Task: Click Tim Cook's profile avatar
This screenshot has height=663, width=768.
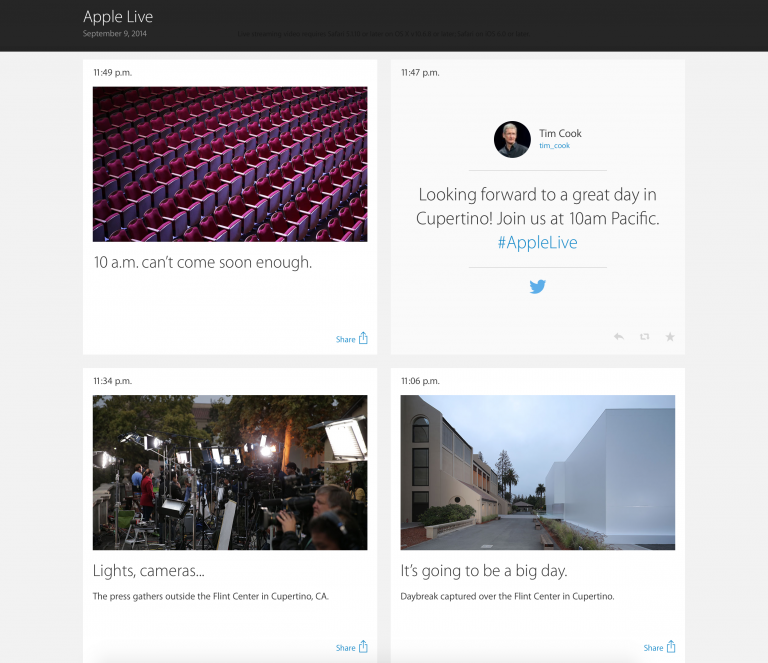Action: click(x=512, y=139)
